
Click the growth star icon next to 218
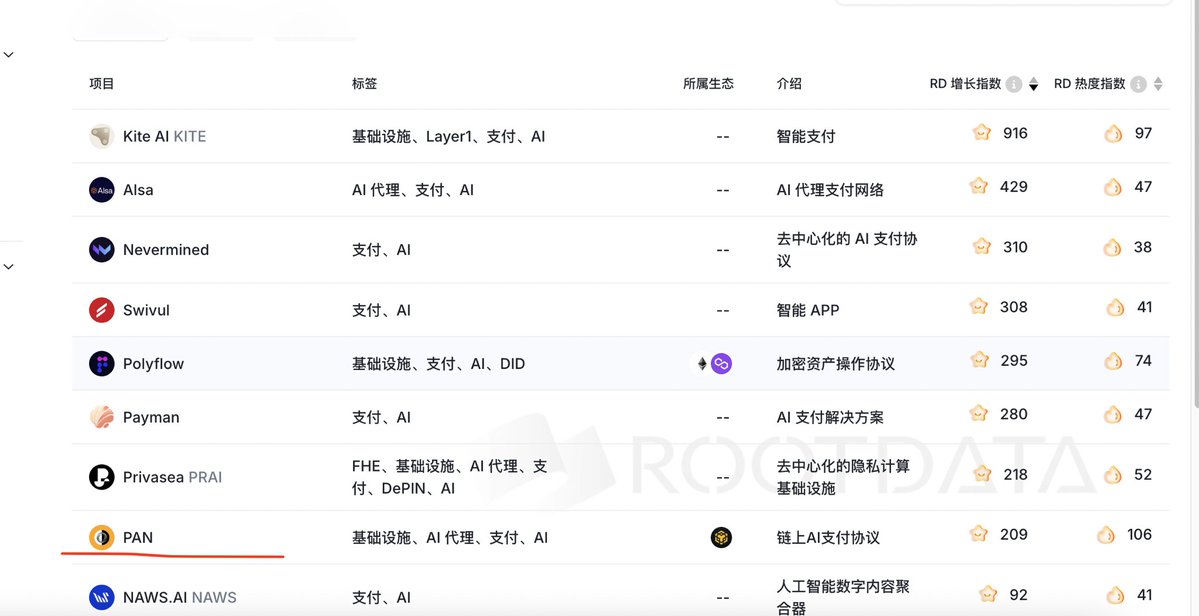tap(982, 474)
